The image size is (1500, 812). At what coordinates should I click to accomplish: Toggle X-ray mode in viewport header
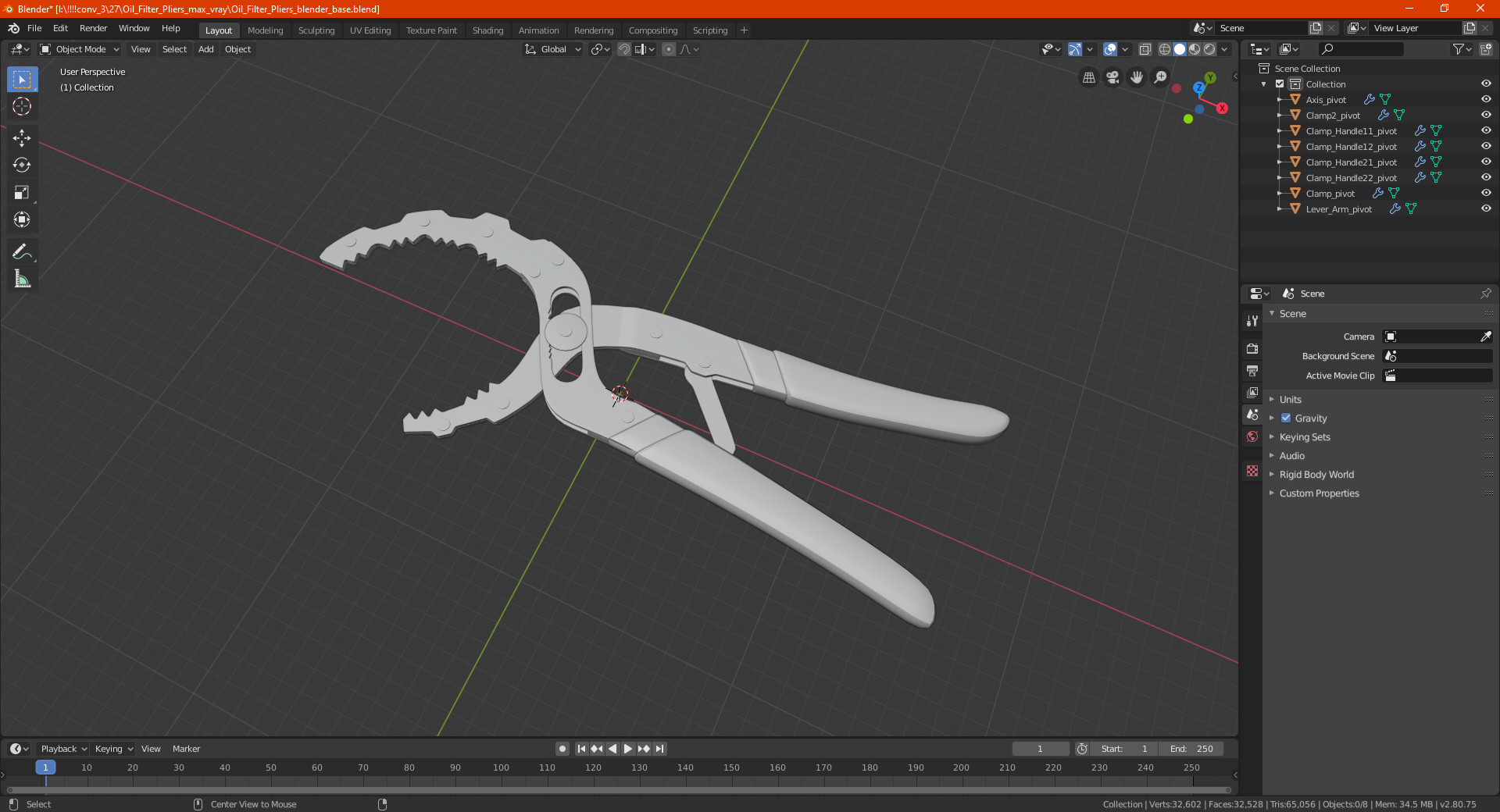coord(1145,49)
